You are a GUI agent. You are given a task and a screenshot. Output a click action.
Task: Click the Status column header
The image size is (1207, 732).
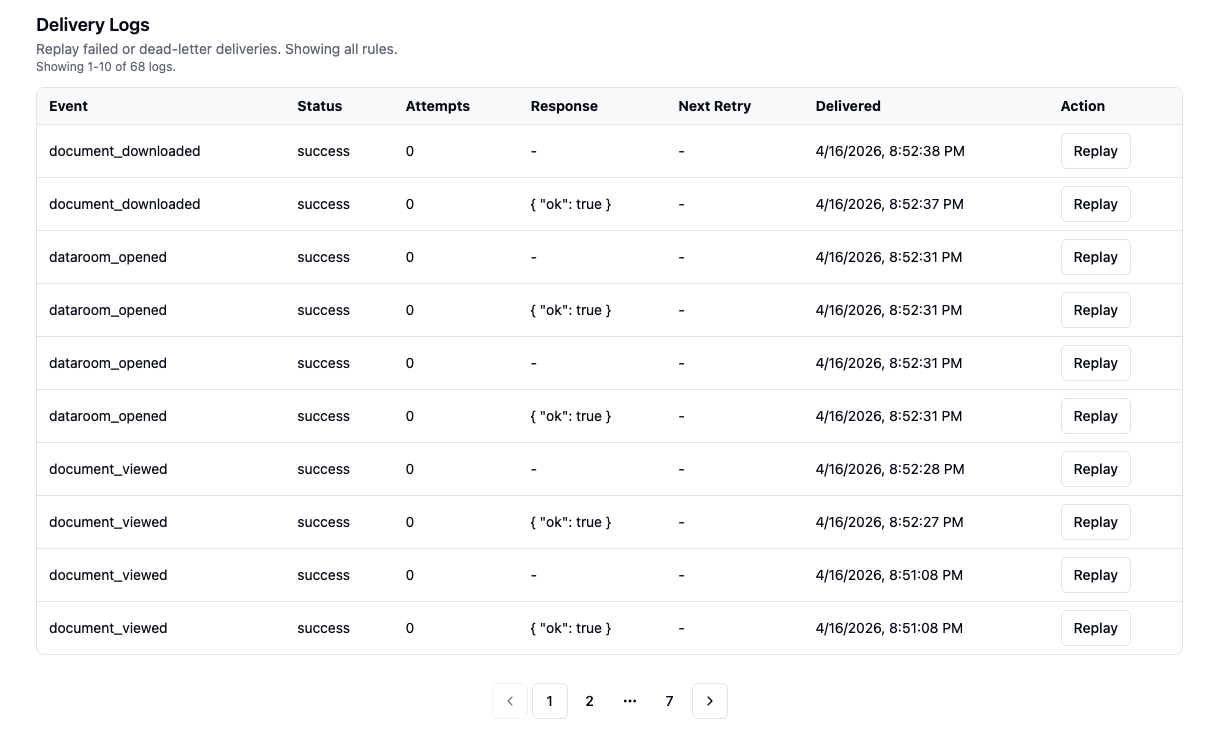click(319, 106)
